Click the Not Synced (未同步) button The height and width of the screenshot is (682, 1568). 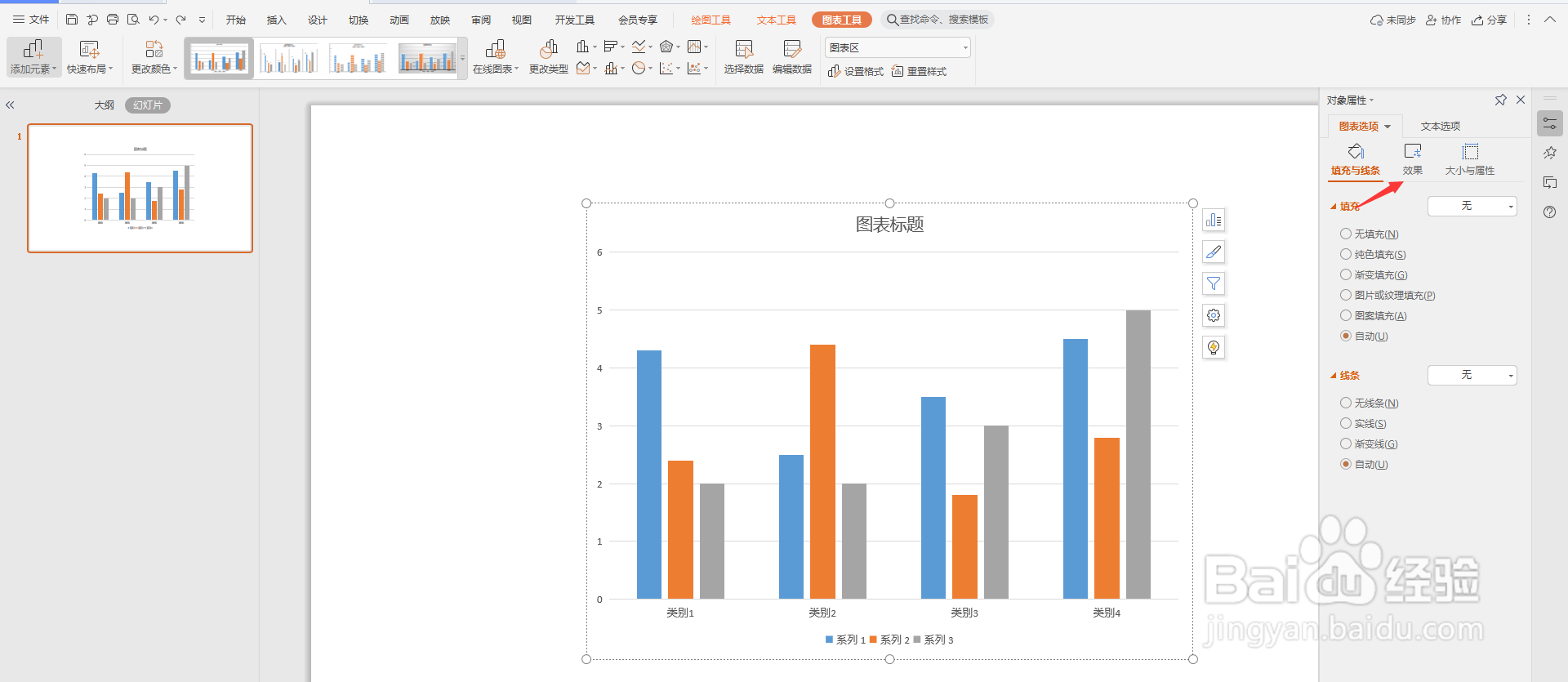(1393, 20)
